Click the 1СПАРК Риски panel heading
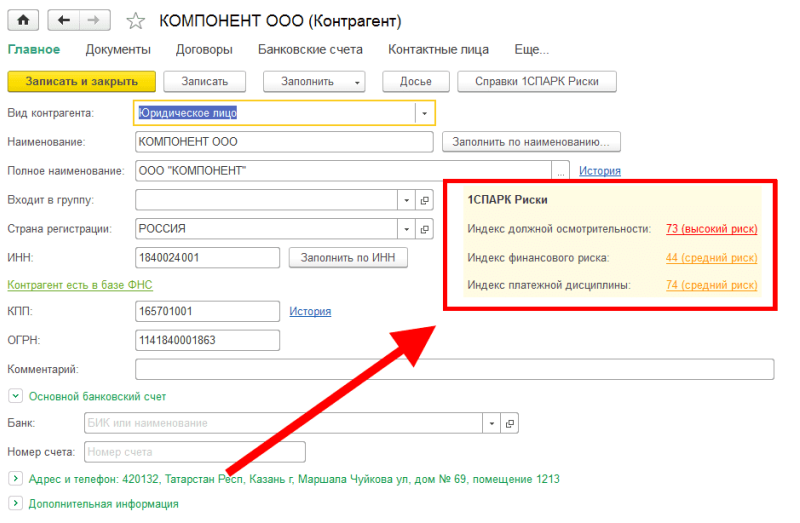 click(x=507, y=200)
